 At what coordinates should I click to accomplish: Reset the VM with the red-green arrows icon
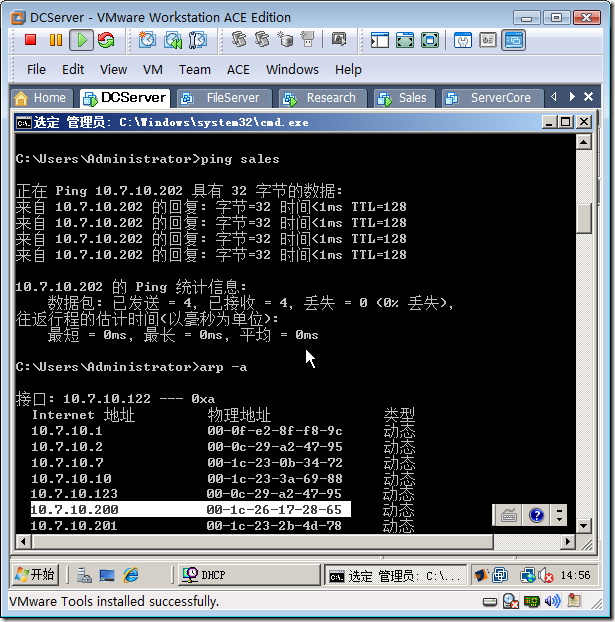pos(106,40)
